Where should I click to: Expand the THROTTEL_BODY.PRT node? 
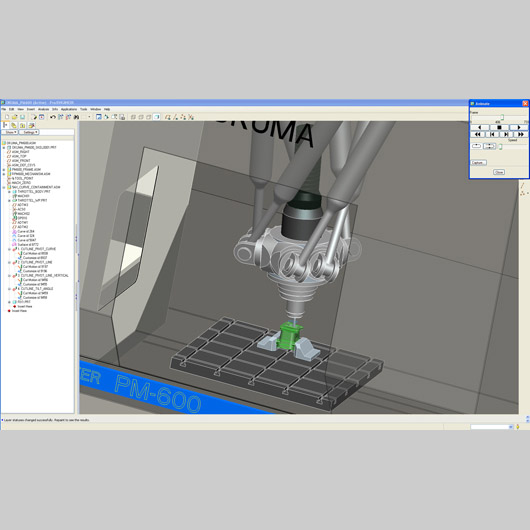9,192
